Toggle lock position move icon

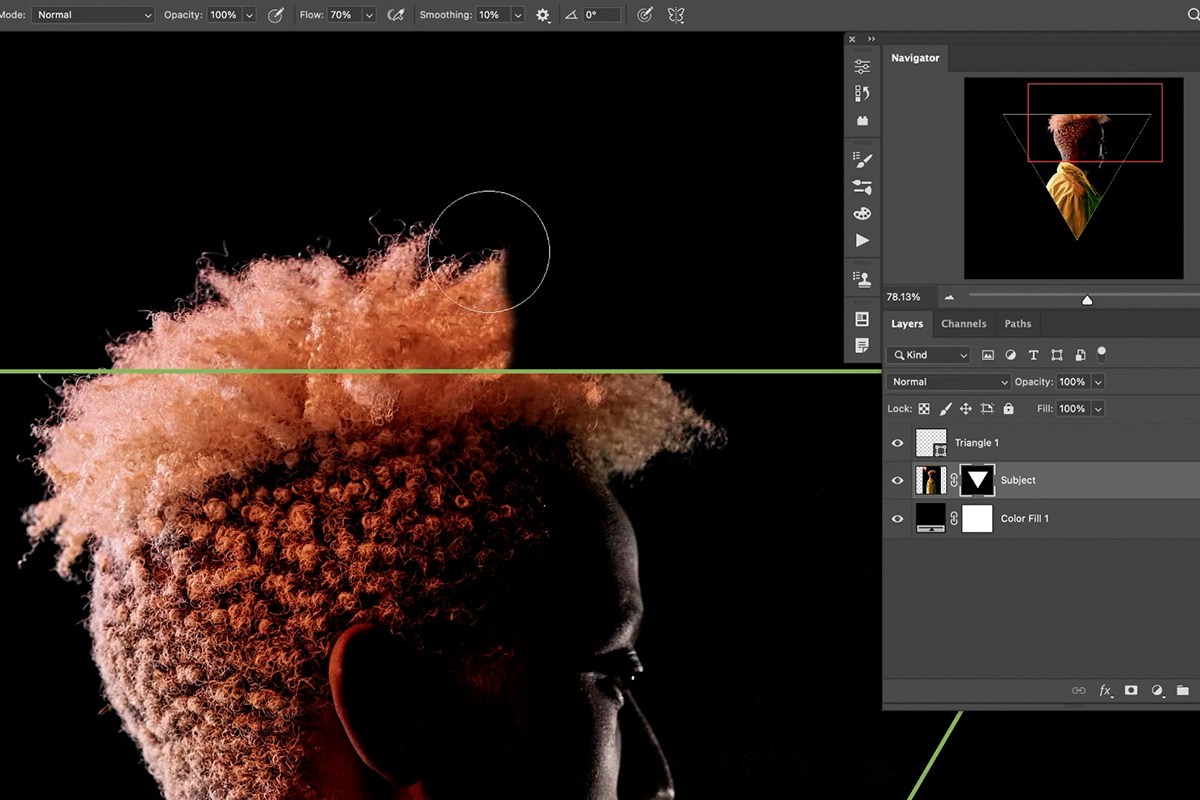(x=966, y=409)
